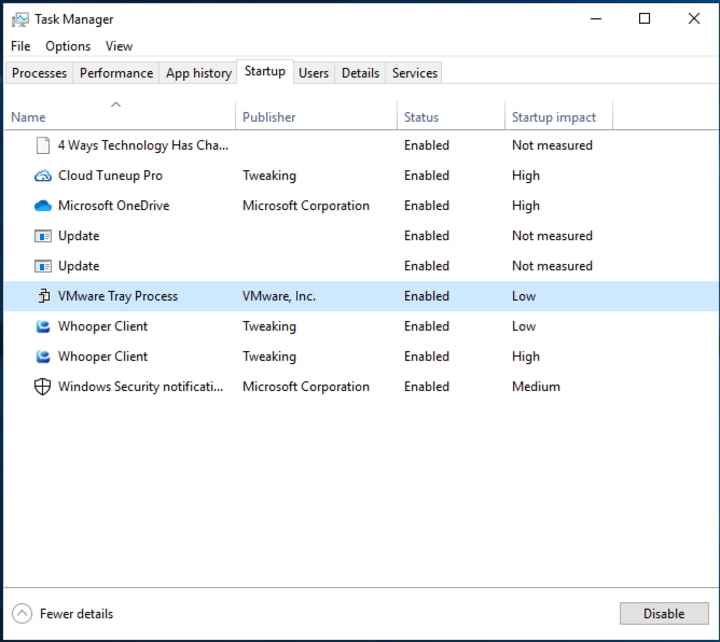The image size is (720, 642).
Task: Click Microsoft Corporation publisher for OneDrive
Action: tap(306, 206)
